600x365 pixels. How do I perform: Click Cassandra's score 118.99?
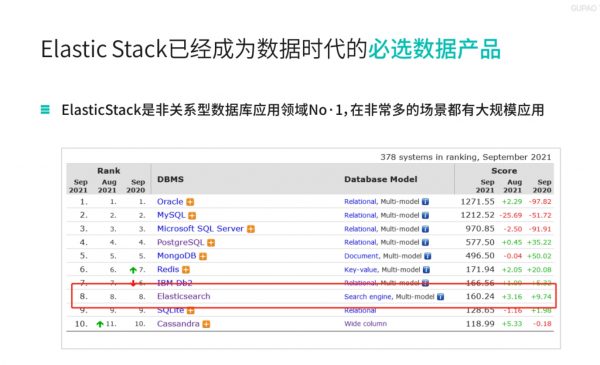(480, 324)
